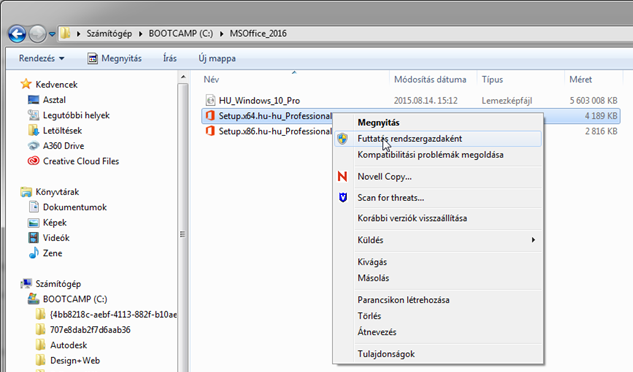Select HU_Windows_10_Pro disc image file
This screenshot has width=633, height=372.
click(259, 100)
